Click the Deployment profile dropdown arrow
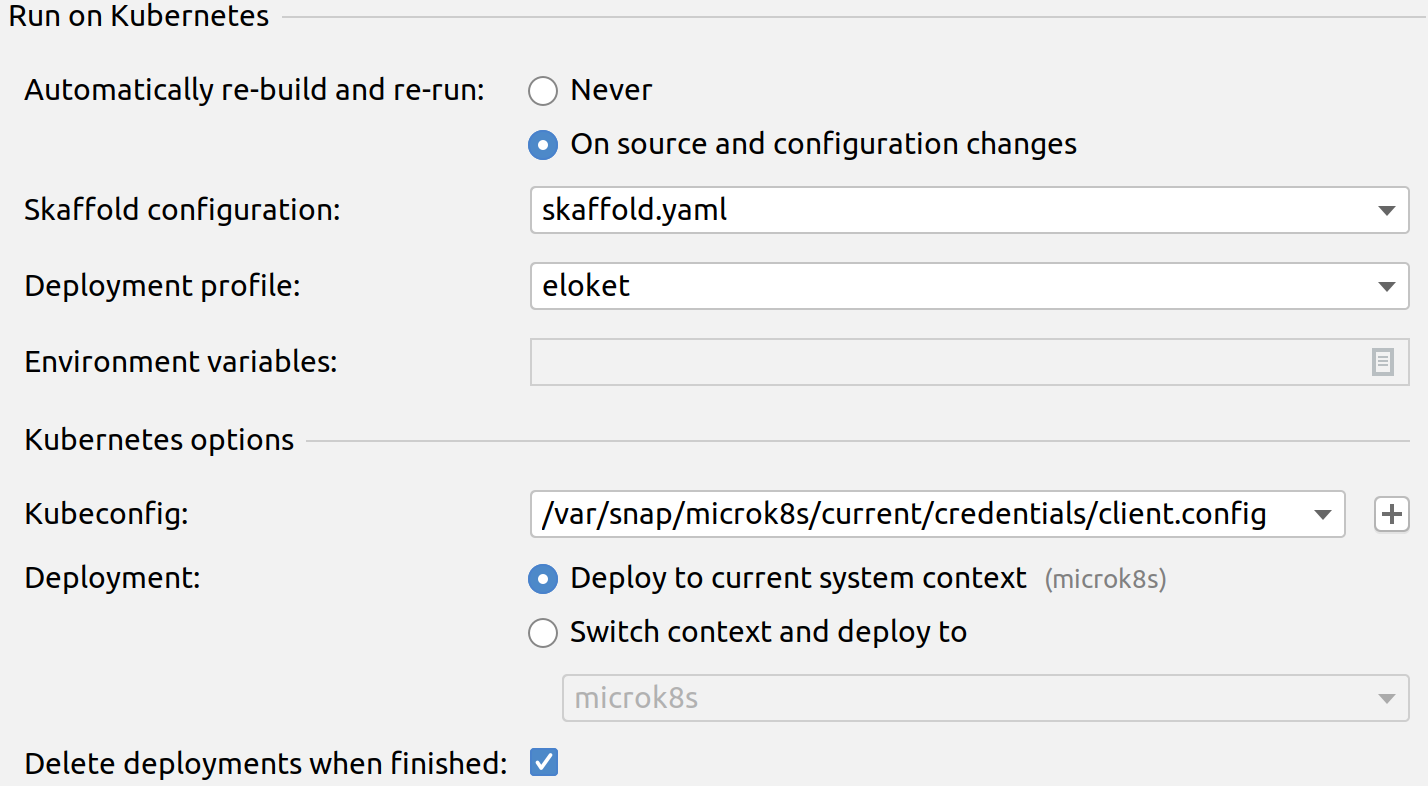The width and height of the screenshot is (1428, 786). click(1388, 286)
